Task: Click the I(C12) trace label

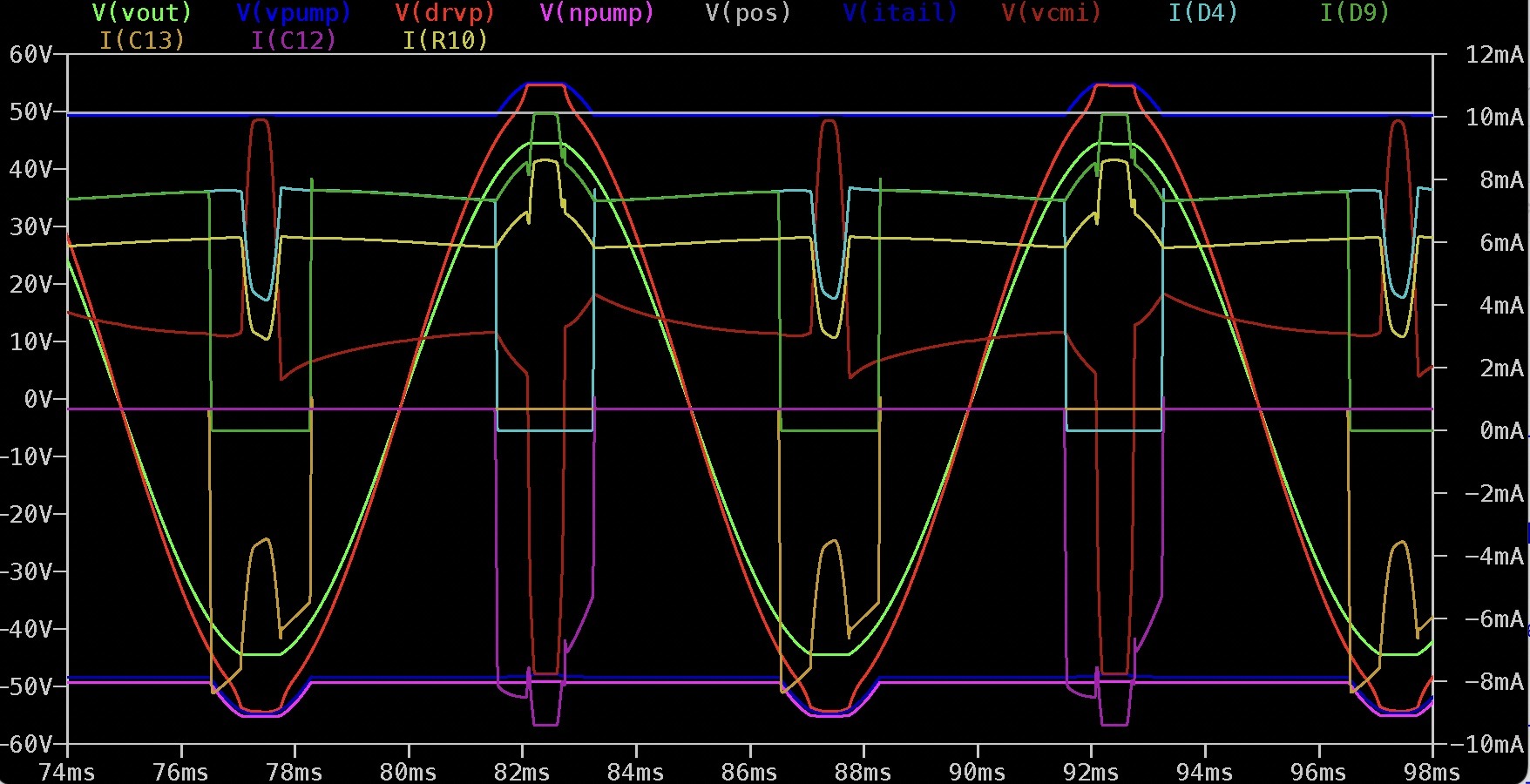Action: [294, 40]
